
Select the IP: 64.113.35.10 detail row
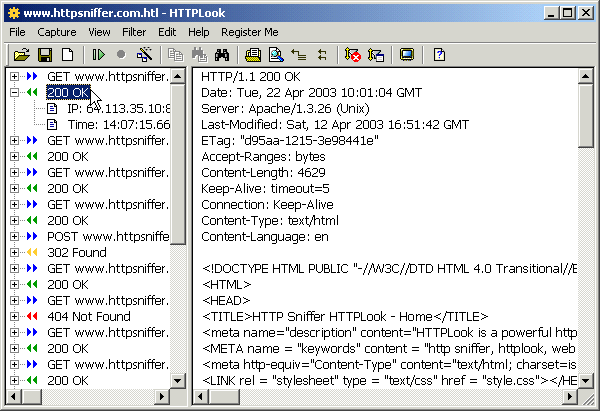119,109
